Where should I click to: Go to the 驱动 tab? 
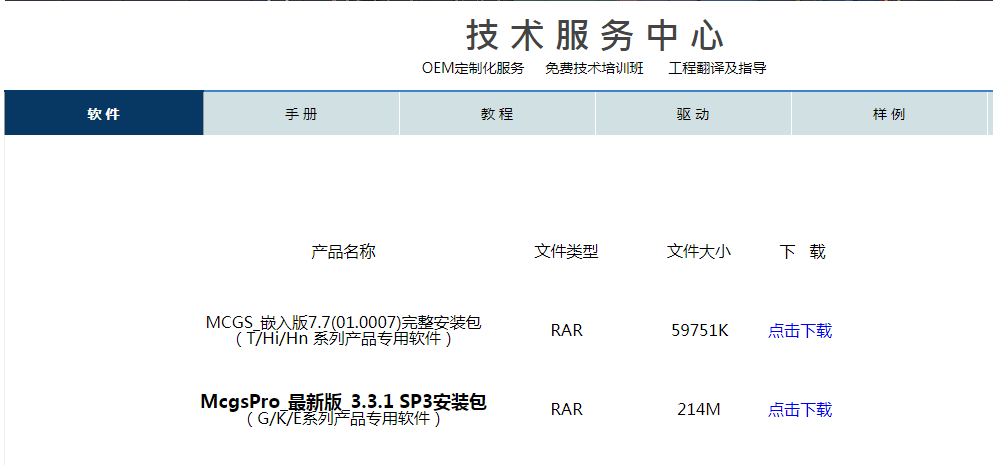[x=693, y=114]
